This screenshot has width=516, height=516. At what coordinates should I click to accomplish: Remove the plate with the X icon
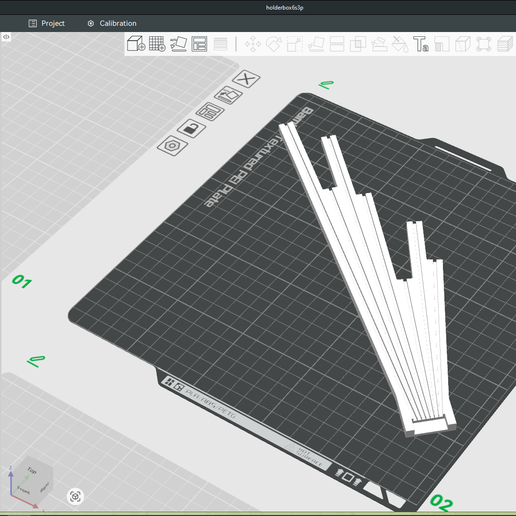coord(246,79)
